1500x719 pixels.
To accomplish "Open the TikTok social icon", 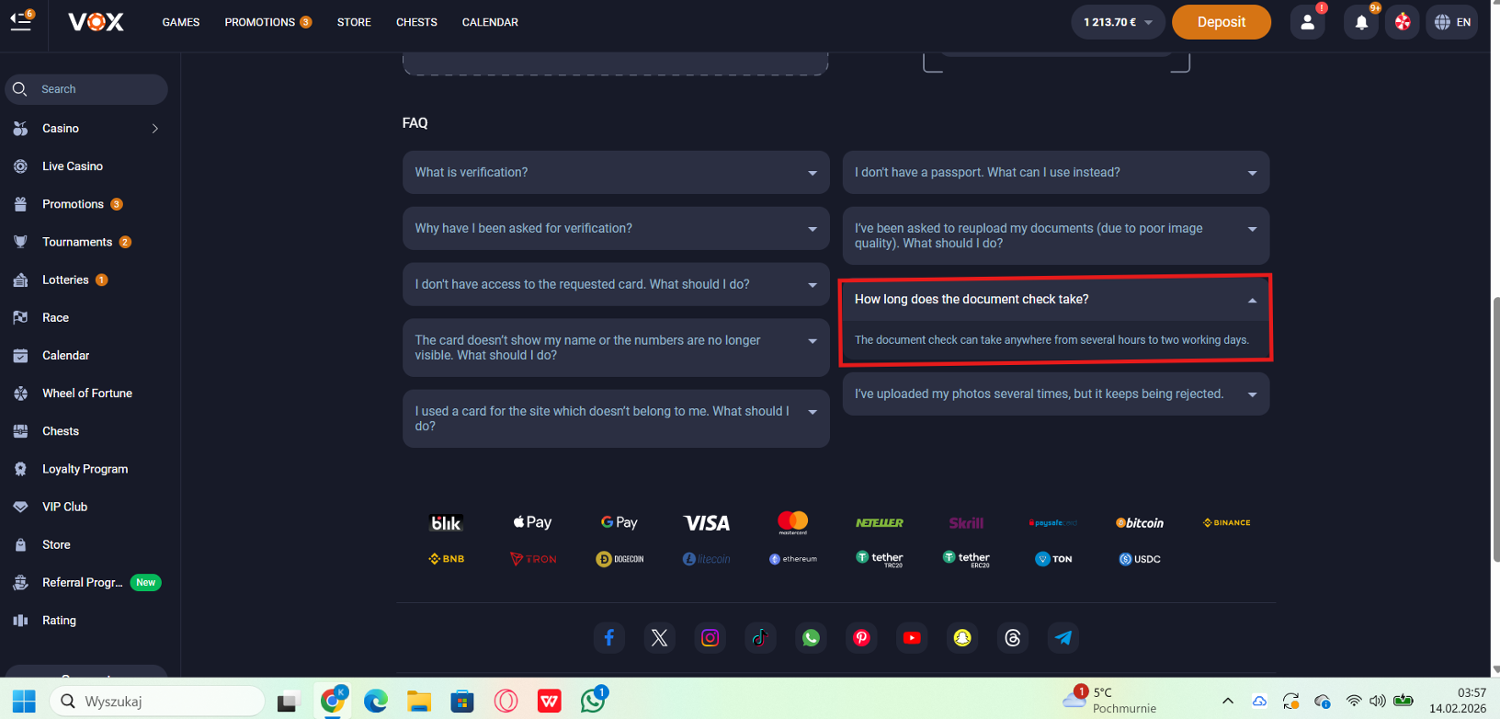I will click(x=760, y=638).
